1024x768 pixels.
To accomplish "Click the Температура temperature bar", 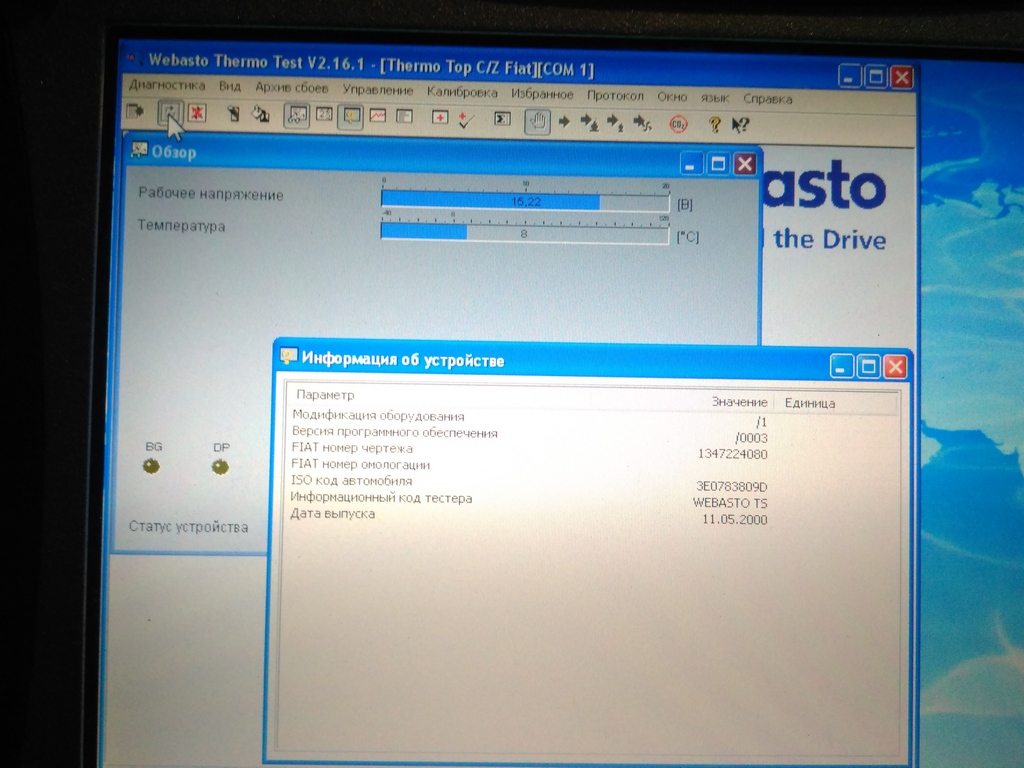I will pyautogui.click(x=524, y=233).
